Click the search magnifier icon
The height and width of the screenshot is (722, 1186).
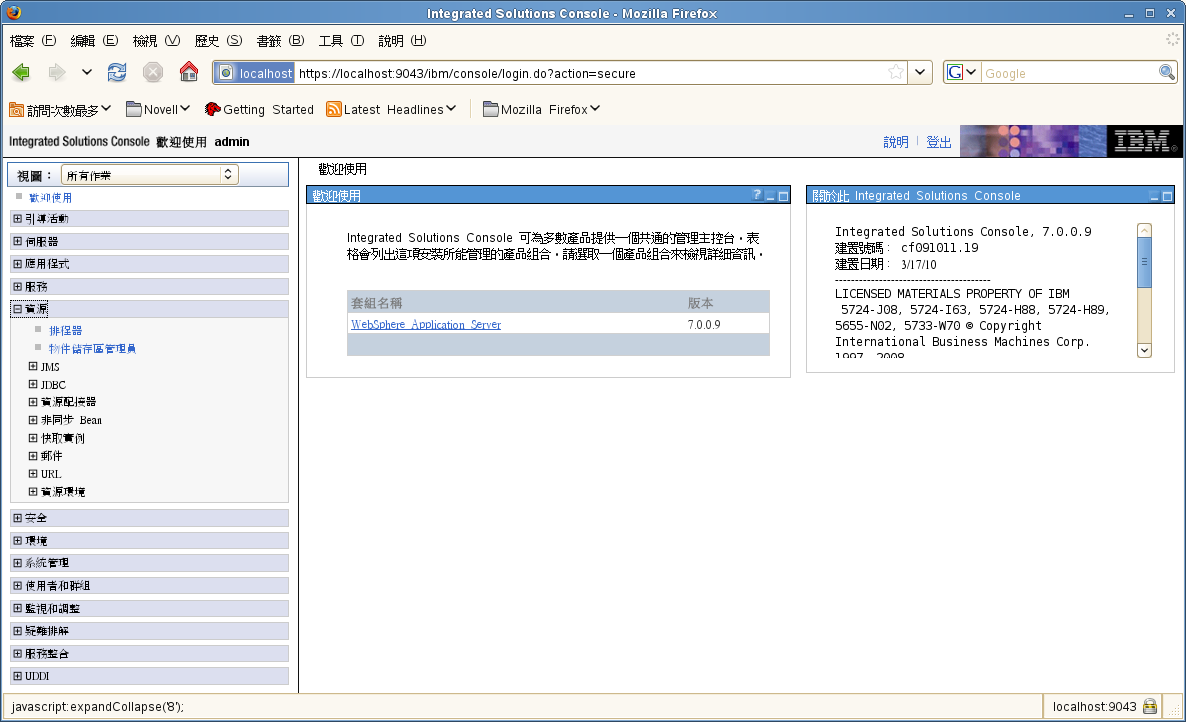(1167, 73)
